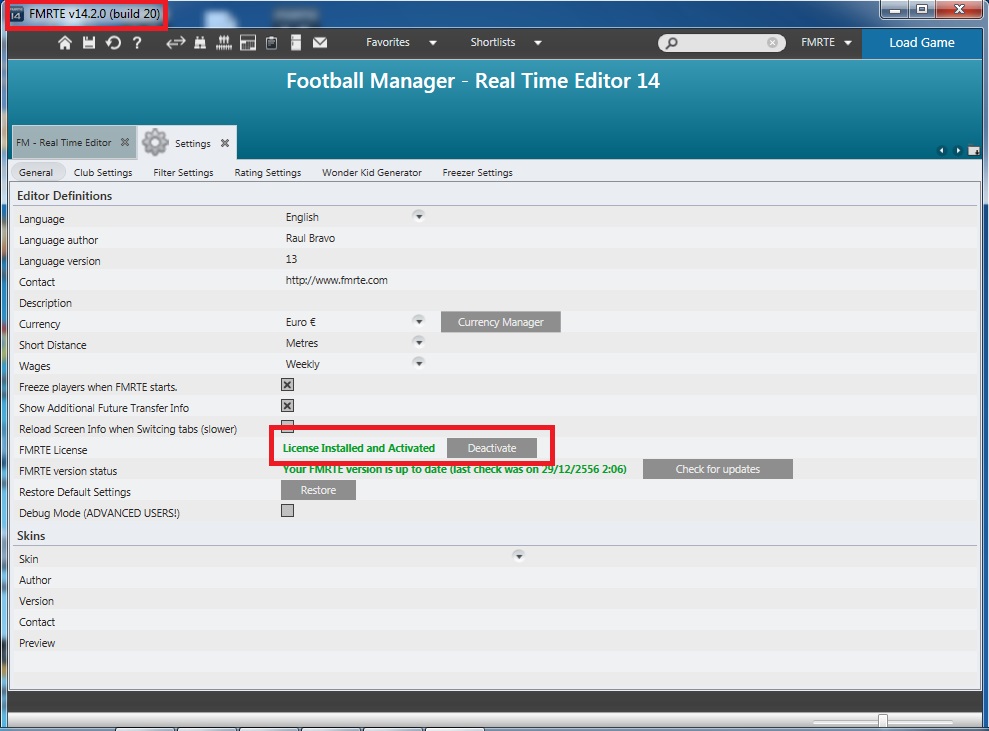Click the clipboard icon in toolbar

click(x=272, y=43)
